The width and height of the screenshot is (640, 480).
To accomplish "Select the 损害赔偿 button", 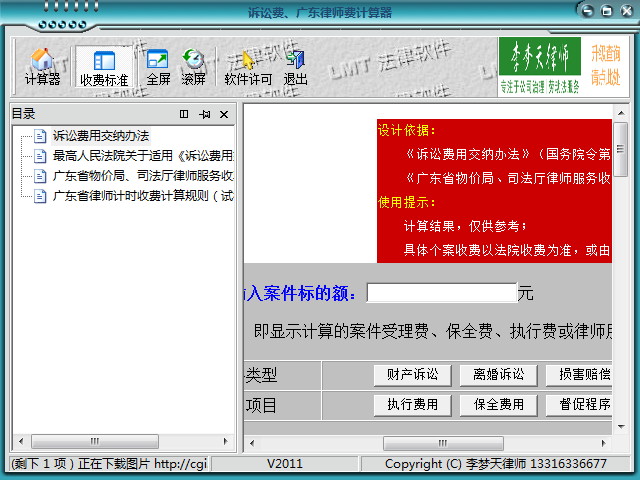I will click(579, 375).
